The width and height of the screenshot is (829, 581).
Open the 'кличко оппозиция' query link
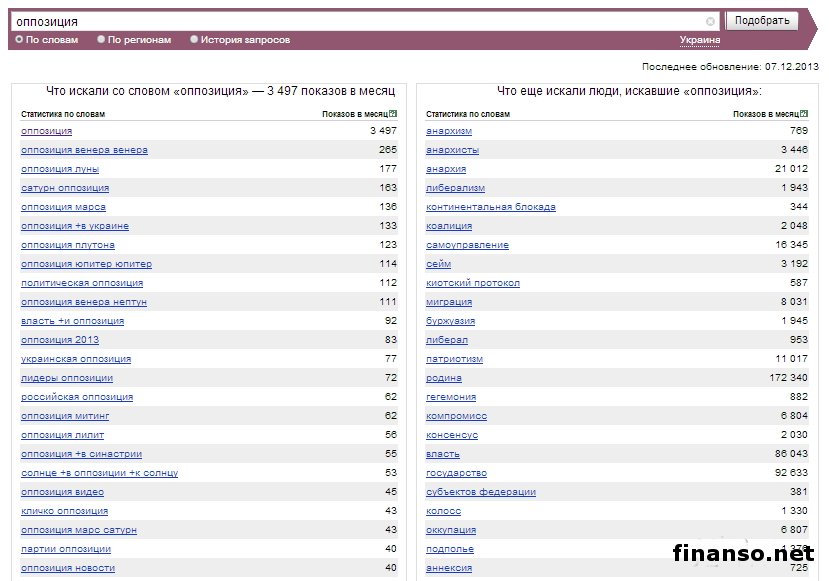coord(65,511)
